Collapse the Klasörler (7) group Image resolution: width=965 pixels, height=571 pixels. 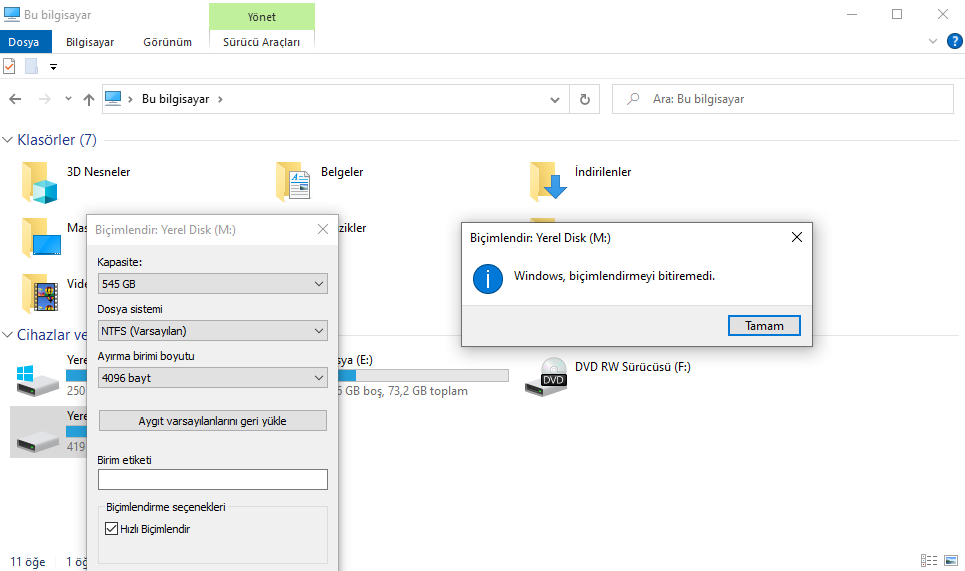[7, 140]
